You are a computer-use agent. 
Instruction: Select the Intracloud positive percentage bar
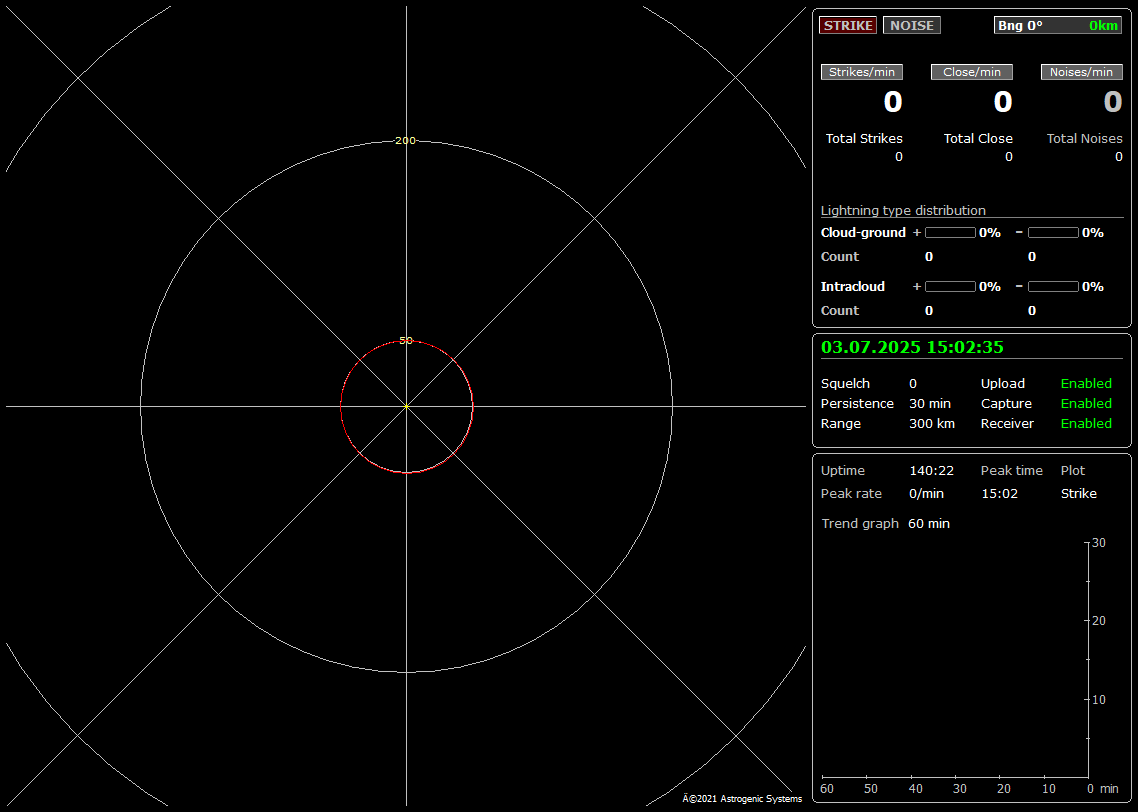950,286
